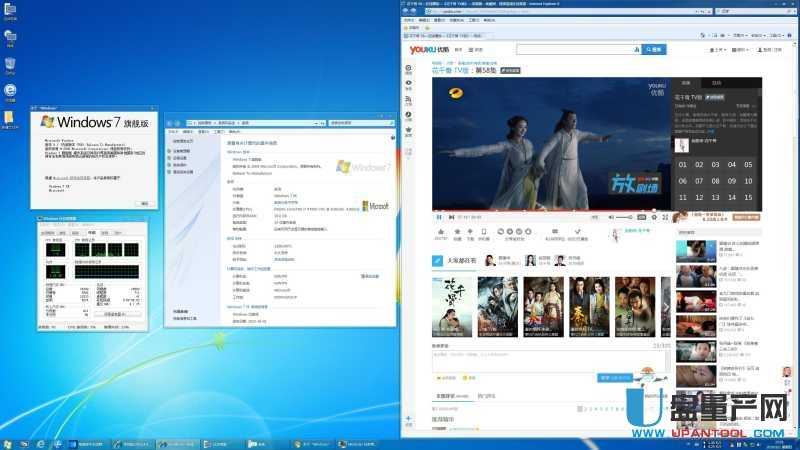
Task: Click the pinned Internet Explorer taskbar icon
Action: tap(41, 444)
